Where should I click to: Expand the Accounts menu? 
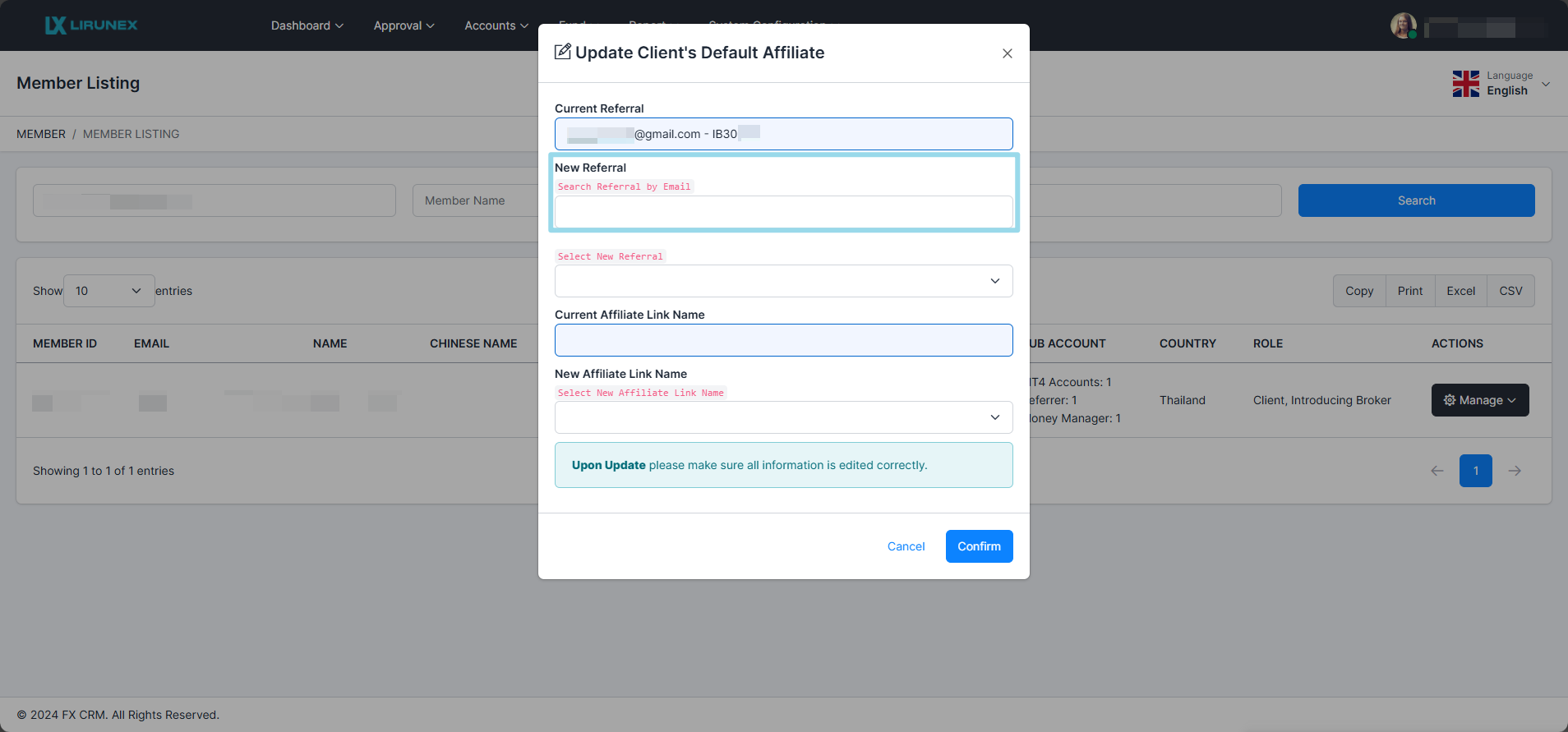point(496,25)
